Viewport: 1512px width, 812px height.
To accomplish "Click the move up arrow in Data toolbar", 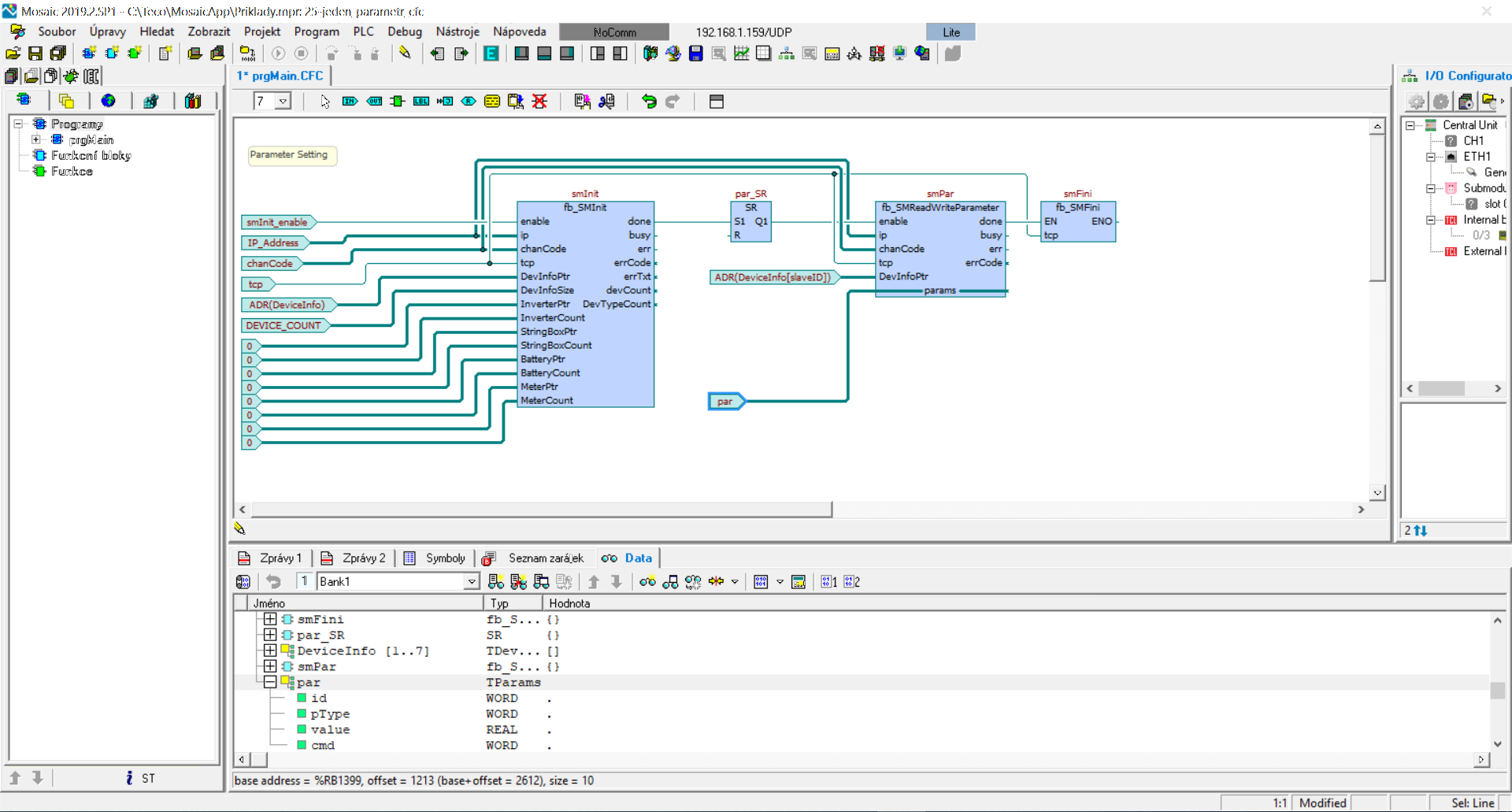I will pos(594,582).
